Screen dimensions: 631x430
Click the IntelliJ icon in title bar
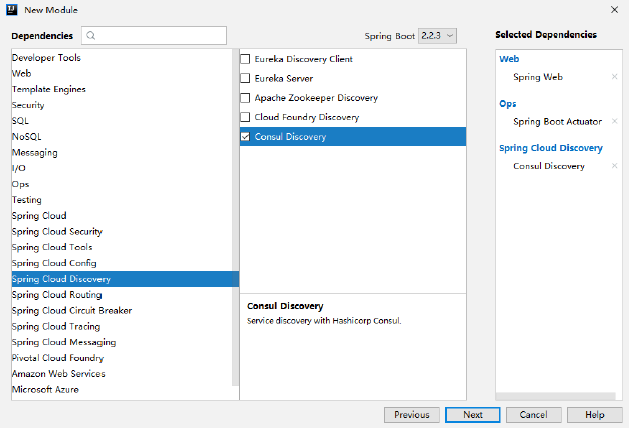point(11,9)
